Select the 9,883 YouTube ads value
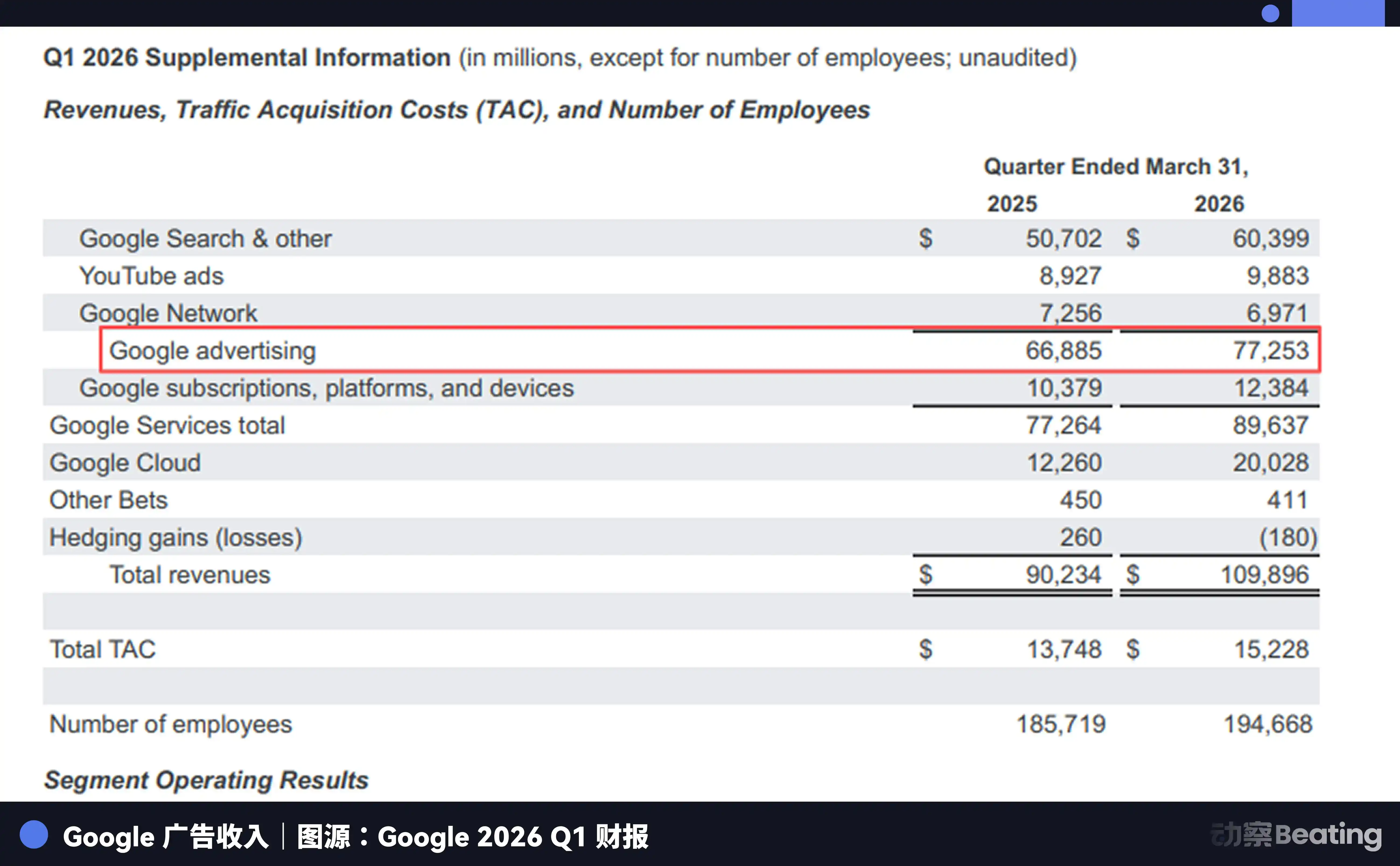Screen dimensions: 1400x866 1277,276
